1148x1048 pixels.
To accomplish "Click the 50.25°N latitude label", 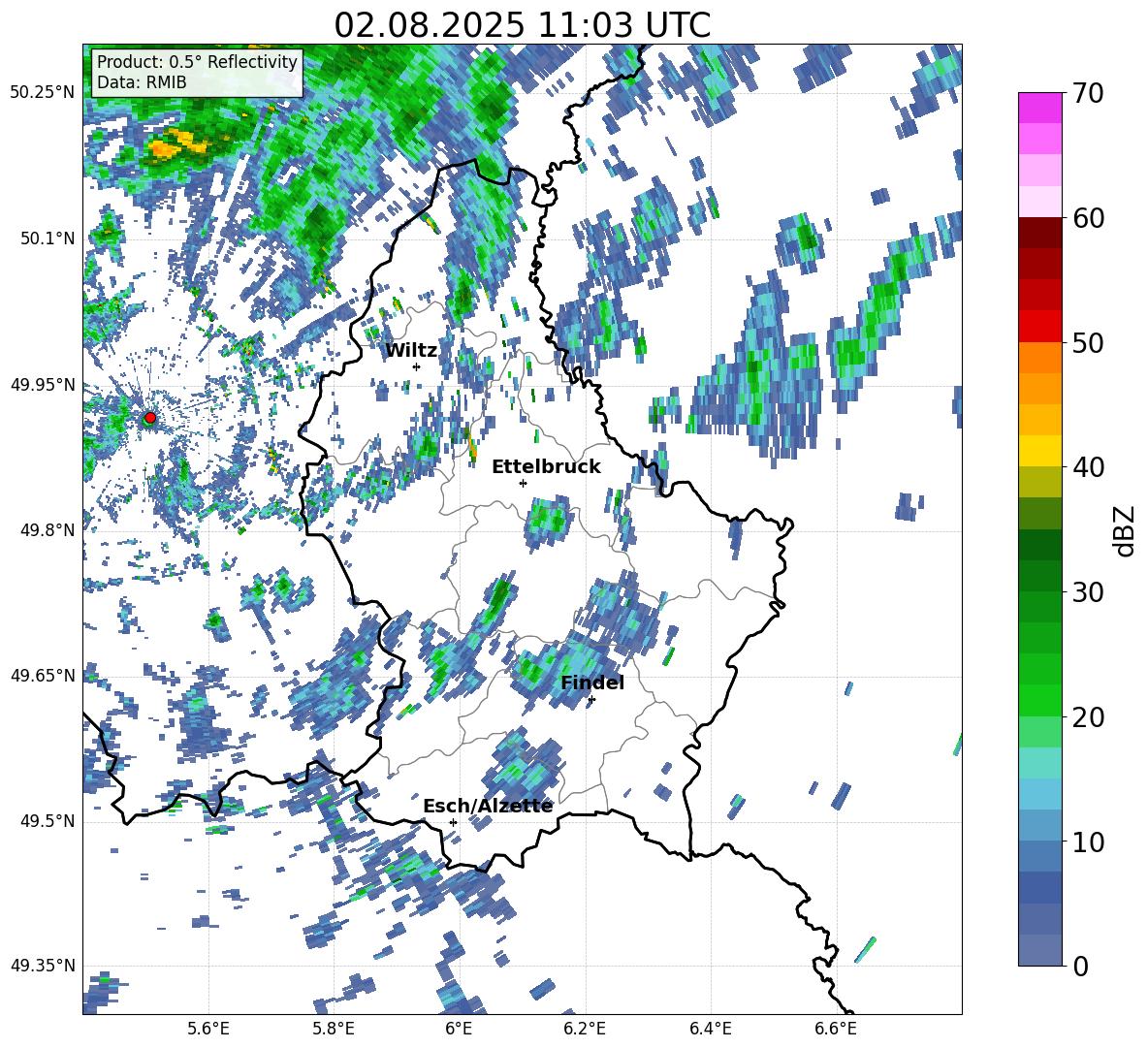I will pos(43,93).
